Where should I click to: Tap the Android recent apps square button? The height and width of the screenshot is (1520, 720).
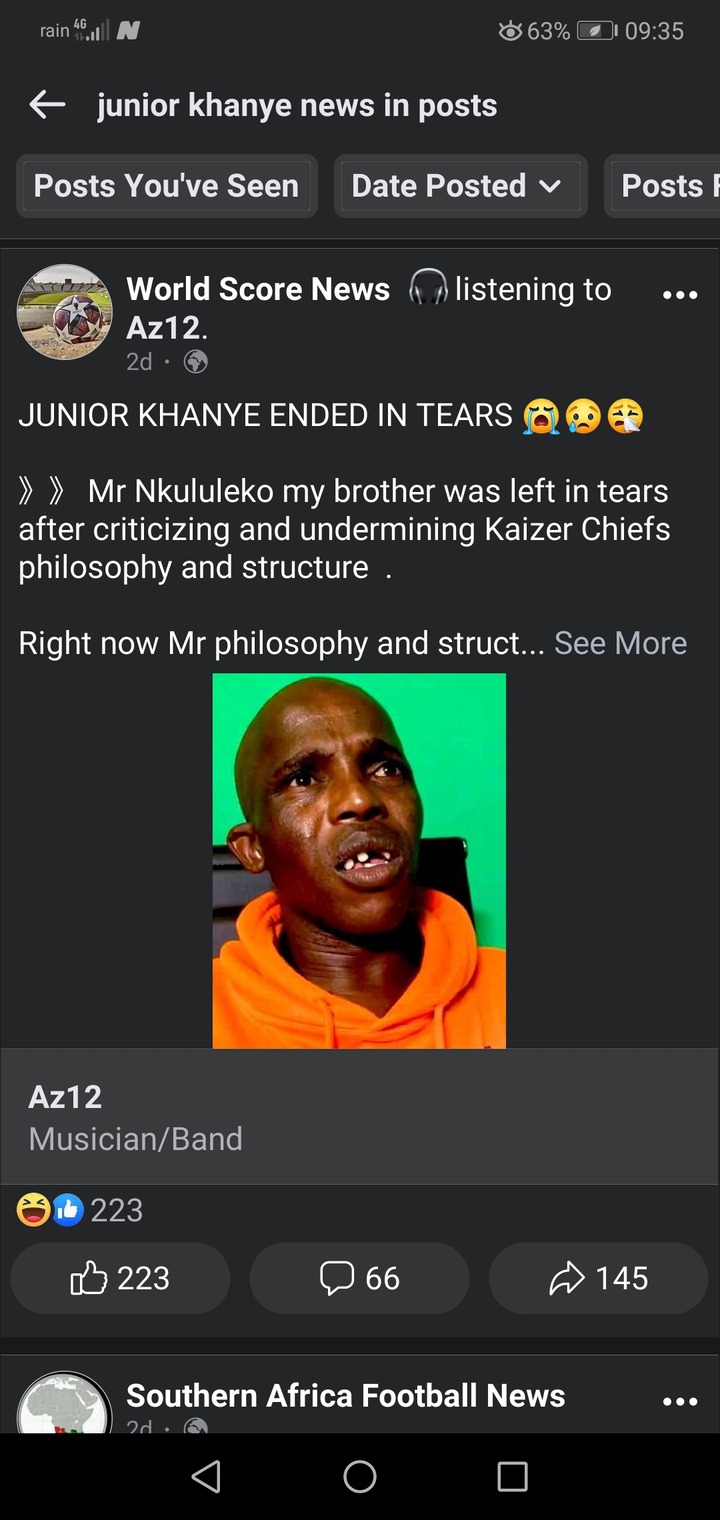click(x=512, y=1476)
